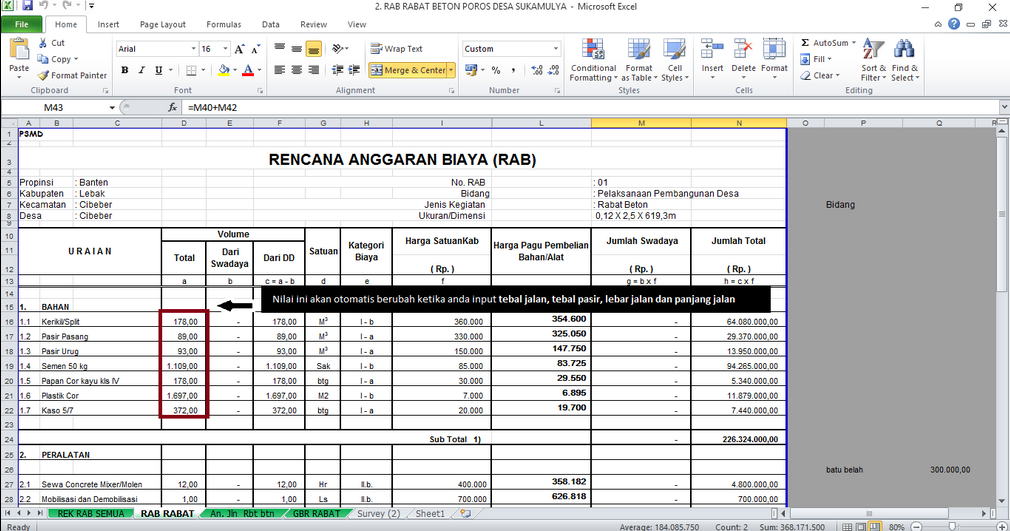Viewport: 1010px width, 531px height.
Task: Click zoom out minus button
Action: [917, 526]
